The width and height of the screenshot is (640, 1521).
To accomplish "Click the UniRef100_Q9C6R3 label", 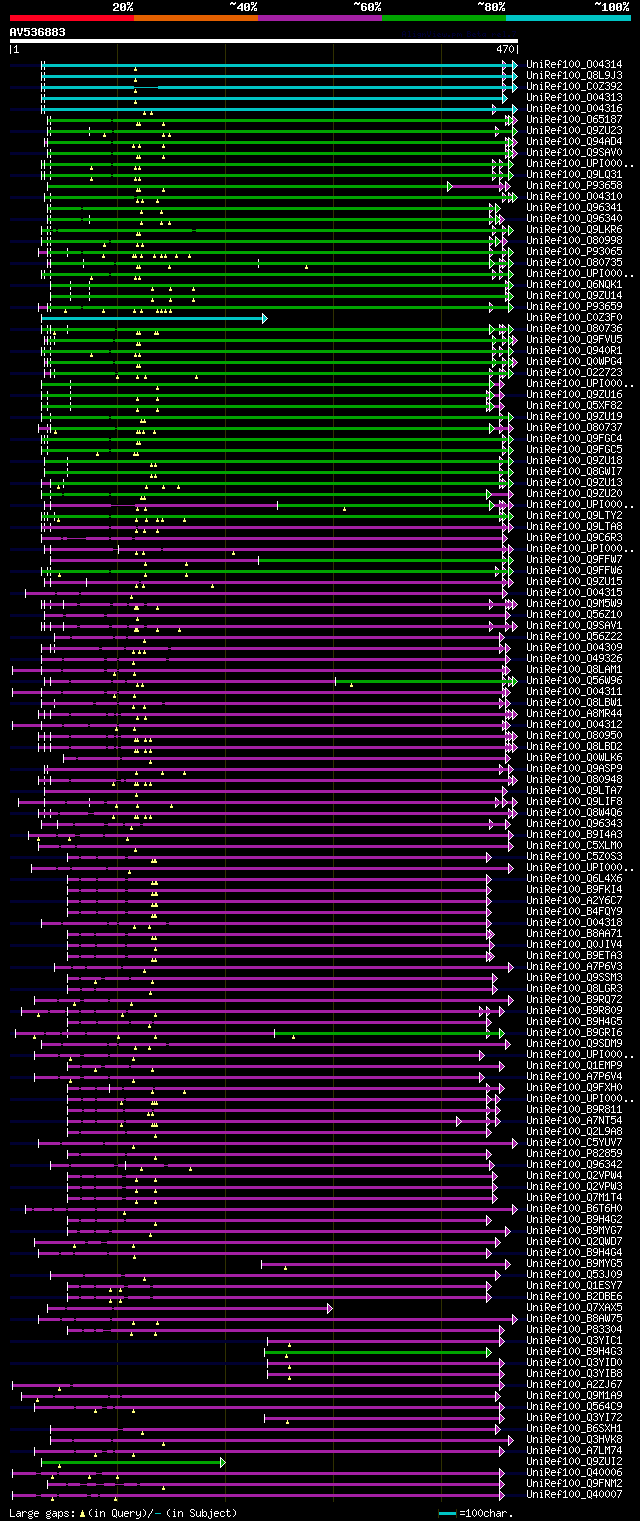I will 575,538.
